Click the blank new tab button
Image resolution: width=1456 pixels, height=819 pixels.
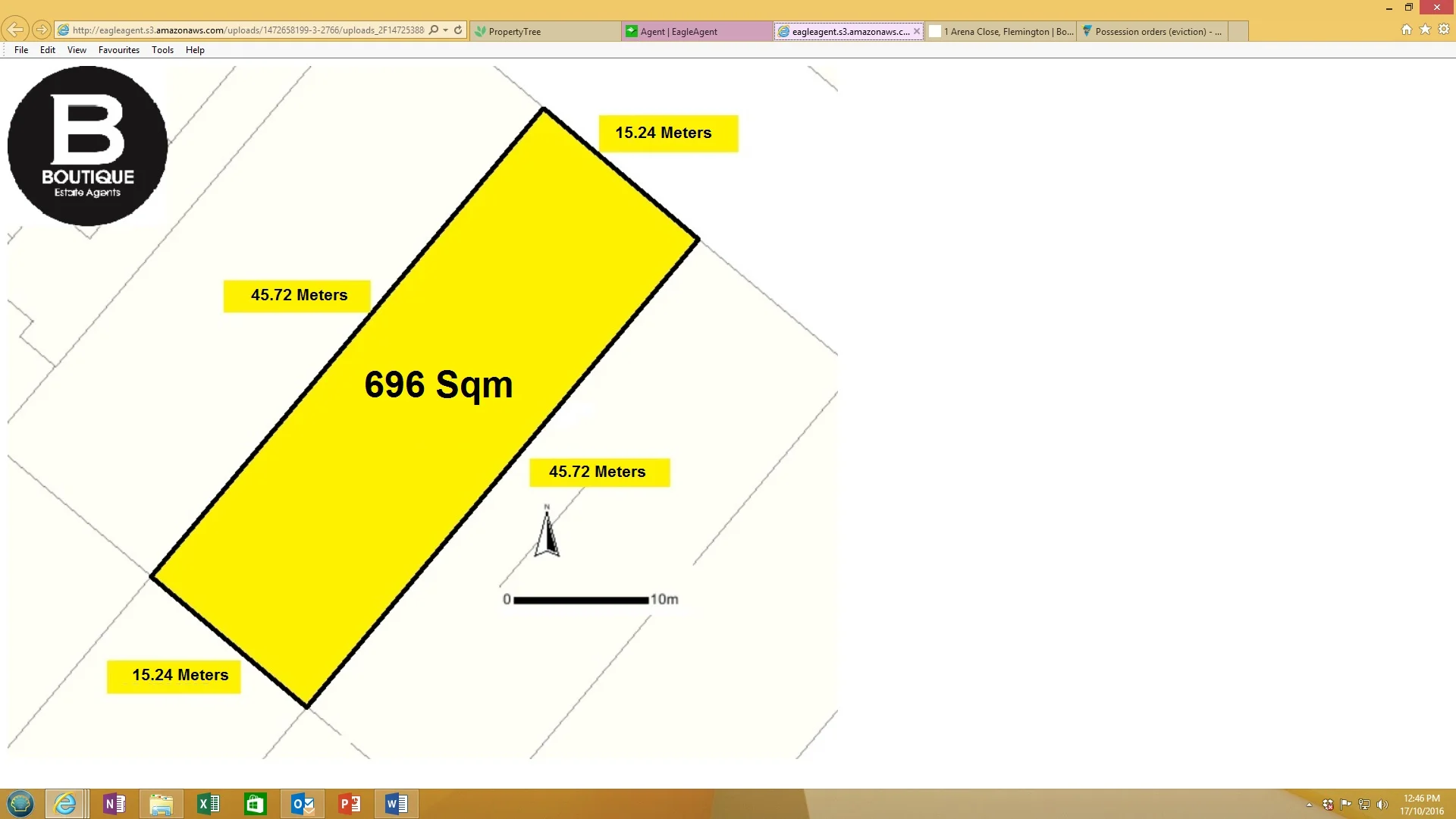1238,31
